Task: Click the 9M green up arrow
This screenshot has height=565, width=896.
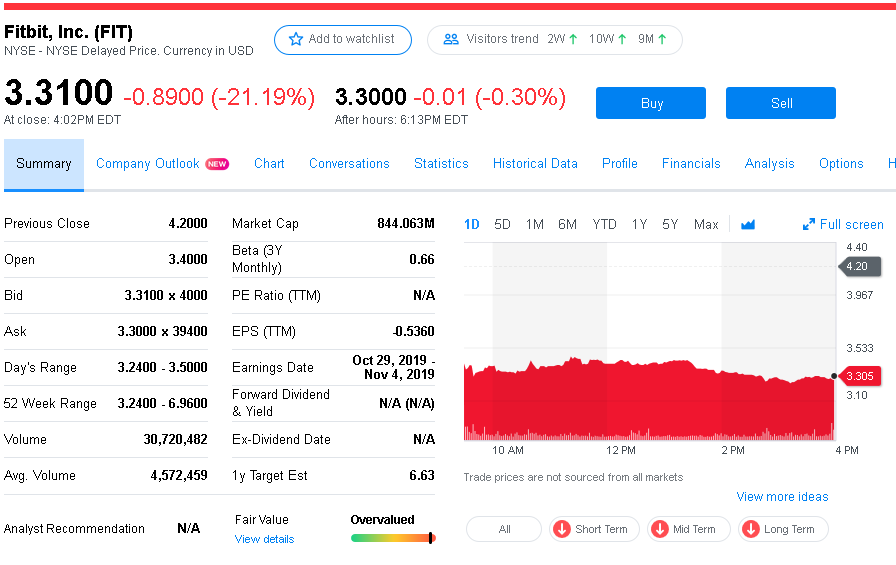Action: (662, 39)
